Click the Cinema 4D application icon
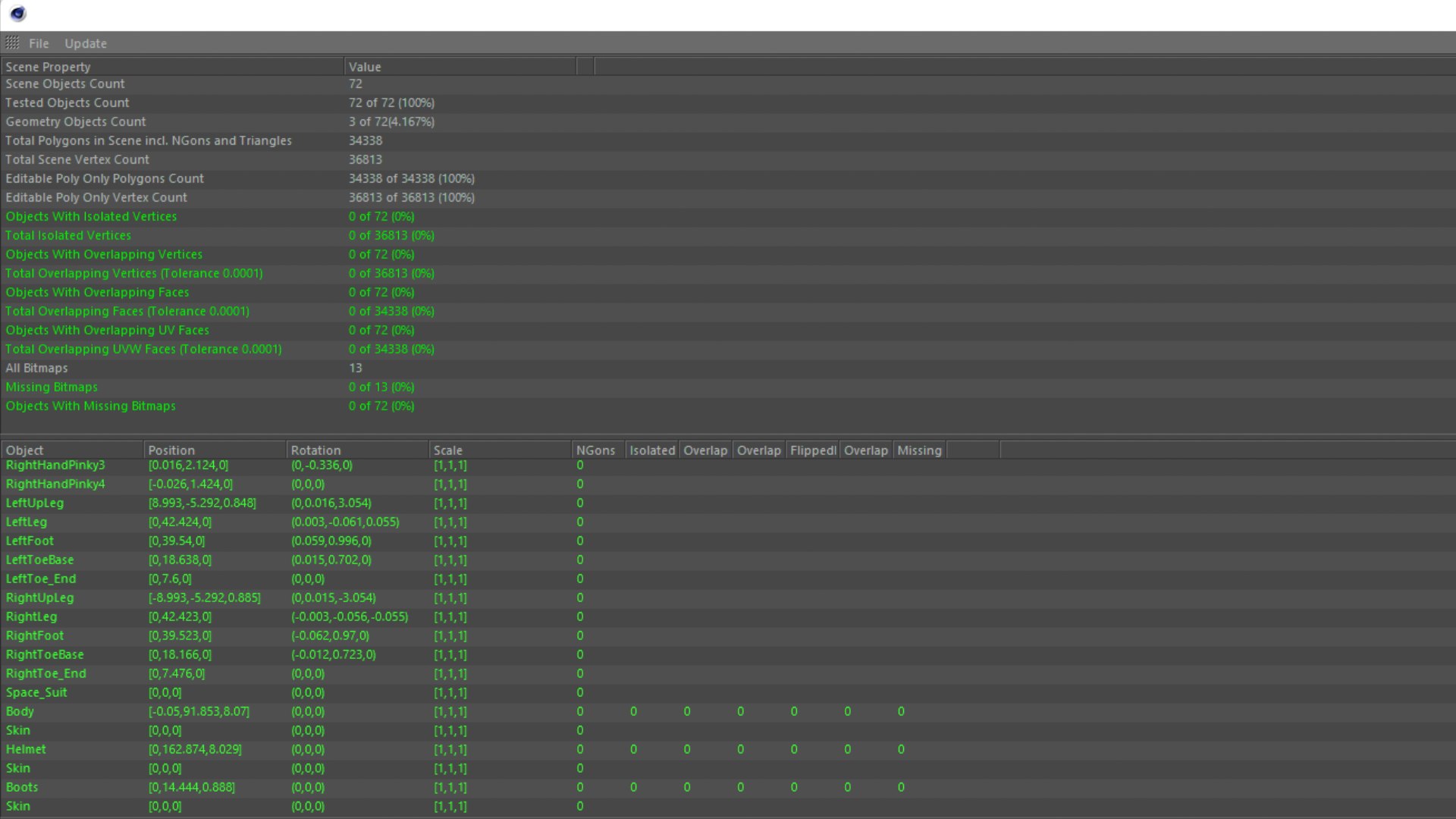 click(x=17, y=14)
